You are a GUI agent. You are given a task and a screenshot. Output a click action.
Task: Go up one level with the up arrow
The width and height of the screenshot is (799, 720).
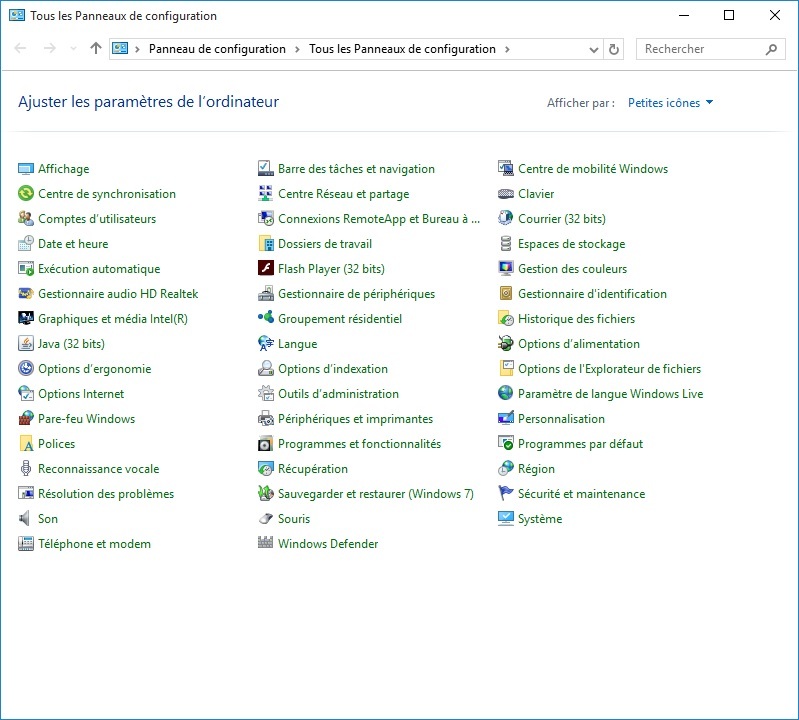[96, 48]
